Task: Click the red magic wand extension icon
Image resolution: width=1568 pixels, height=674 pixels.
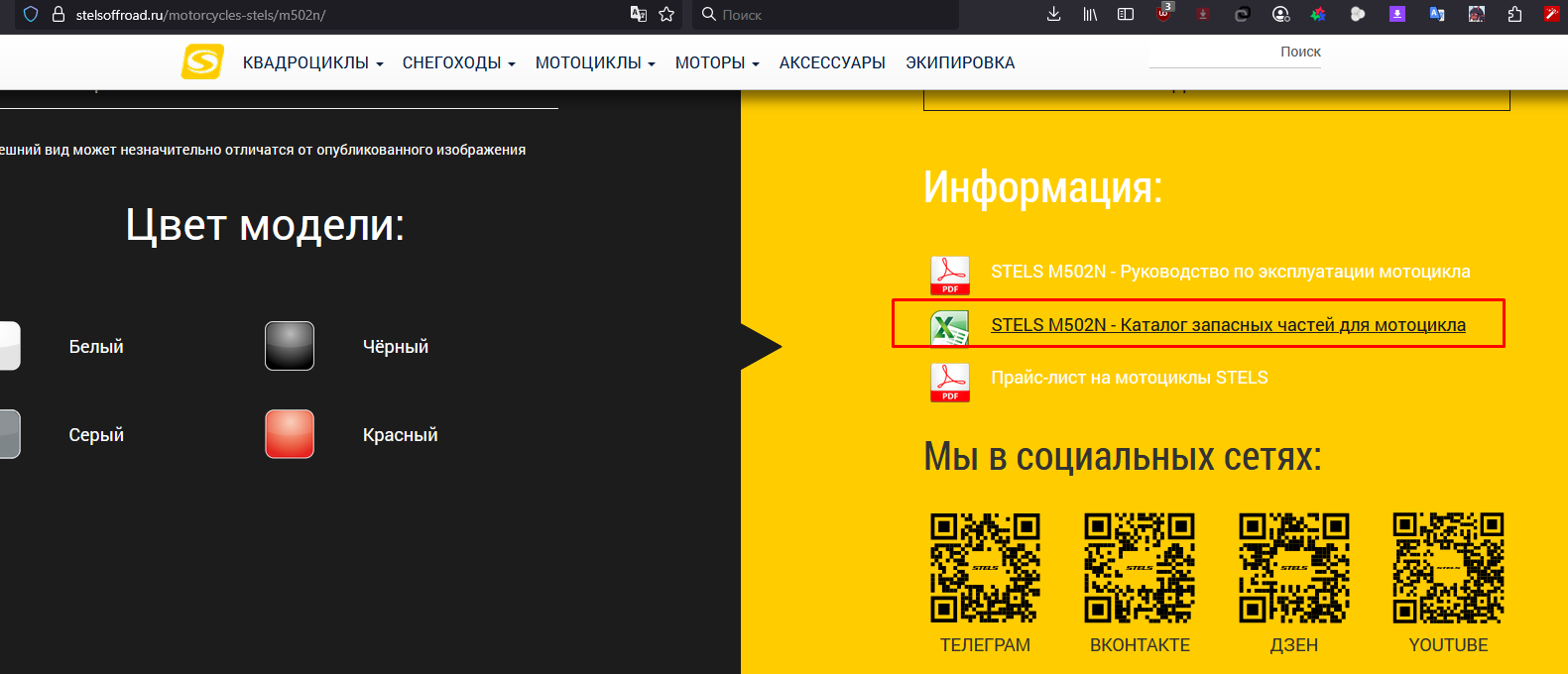Action: (1553, 14)
